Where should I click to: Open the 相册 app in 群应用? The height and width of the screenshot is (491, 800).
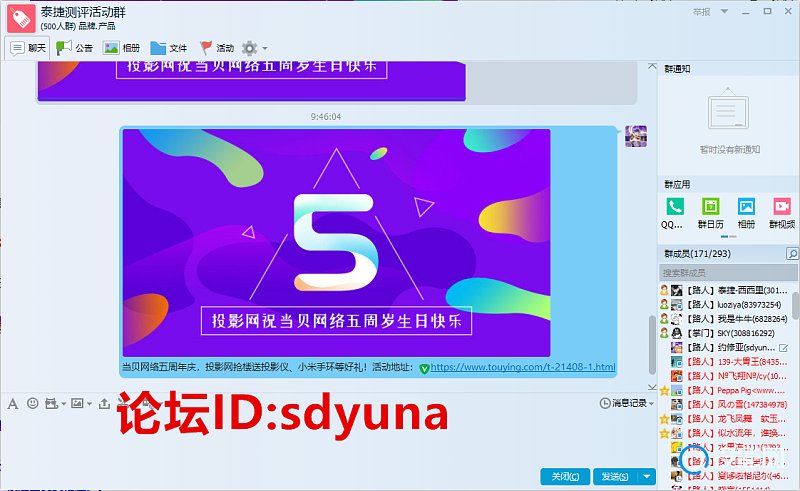(746, 213)
